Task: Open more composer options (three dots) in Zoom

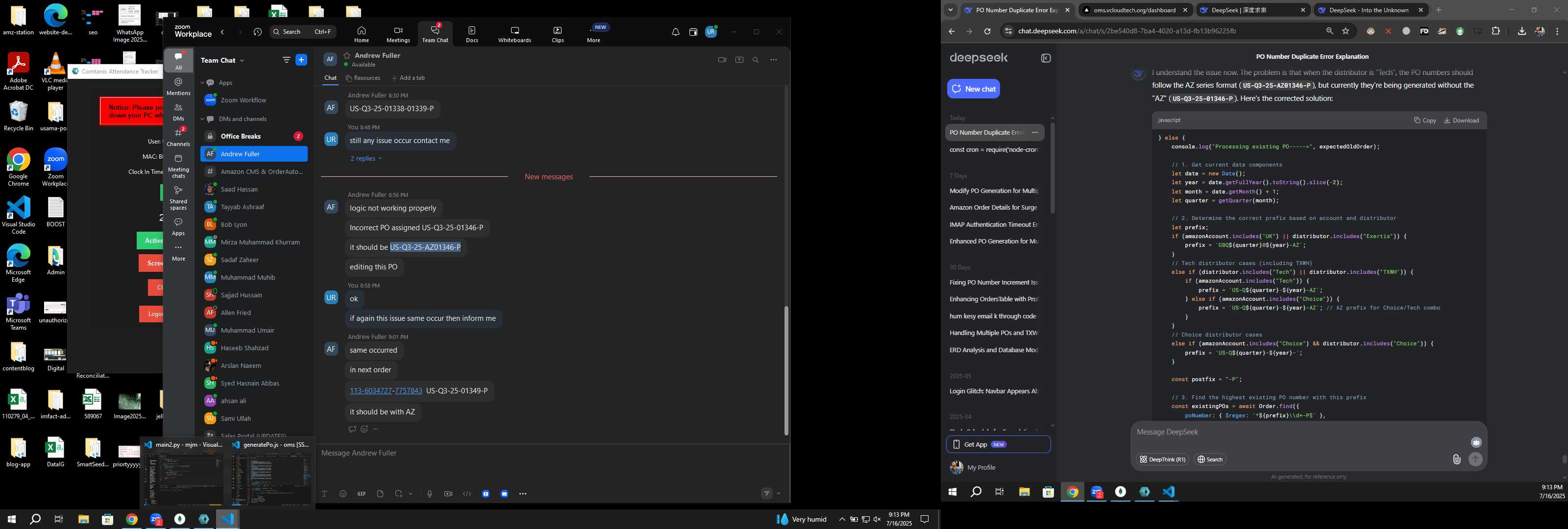Action: point(523,494)
